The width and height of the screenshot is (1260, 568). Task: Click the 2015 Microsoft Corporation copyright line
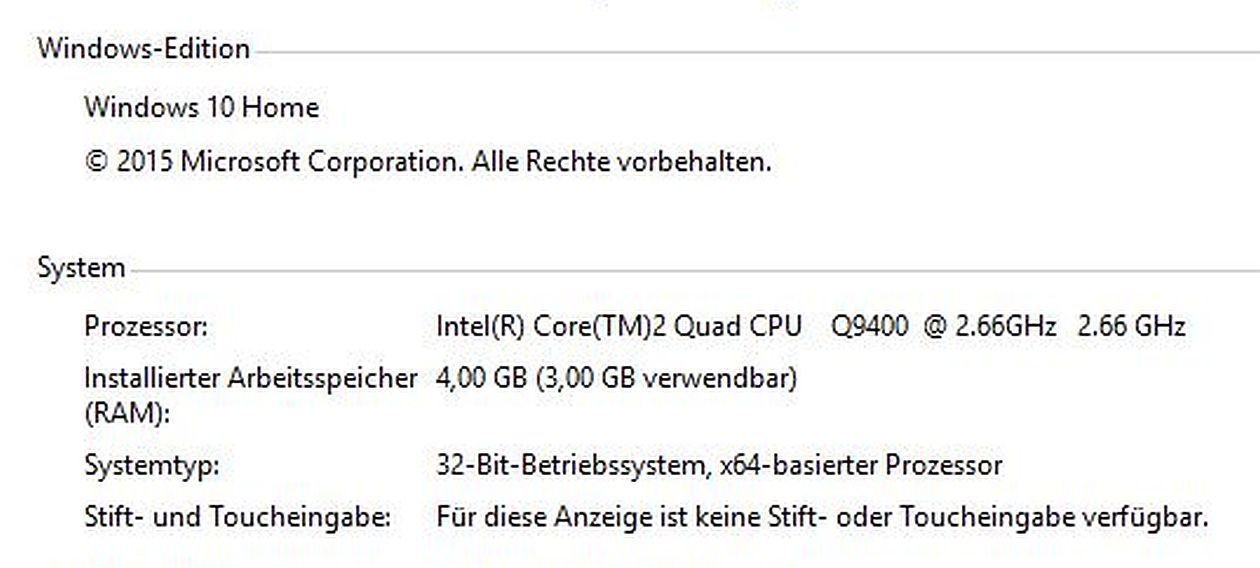point(427,162)
